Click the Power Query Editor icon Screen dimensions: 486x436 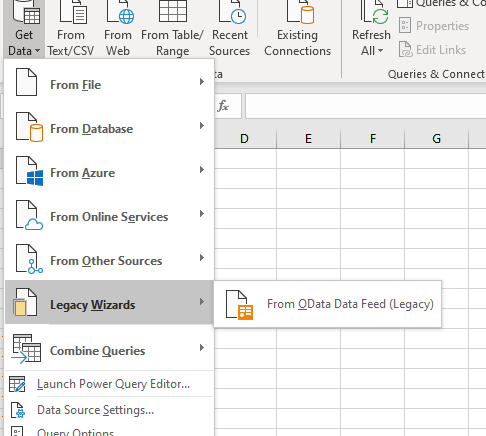click(x=17, y=384)
